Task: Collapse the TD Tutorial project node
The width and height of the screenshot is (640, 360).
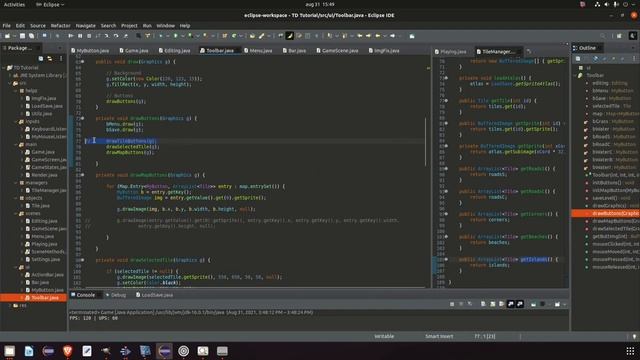Action: pos(4,68)
